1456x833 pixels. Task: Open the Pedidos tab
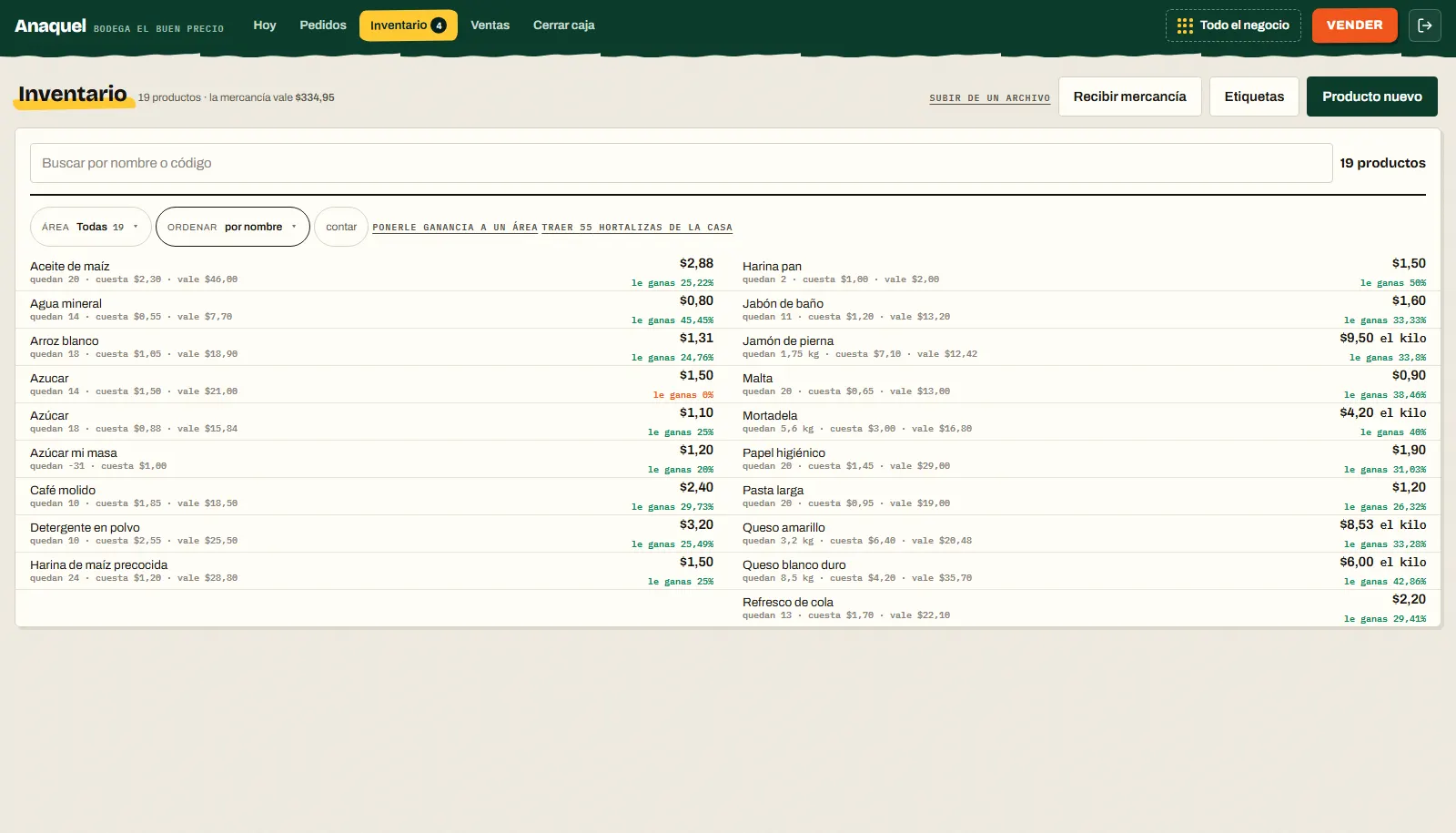[323, 25]
